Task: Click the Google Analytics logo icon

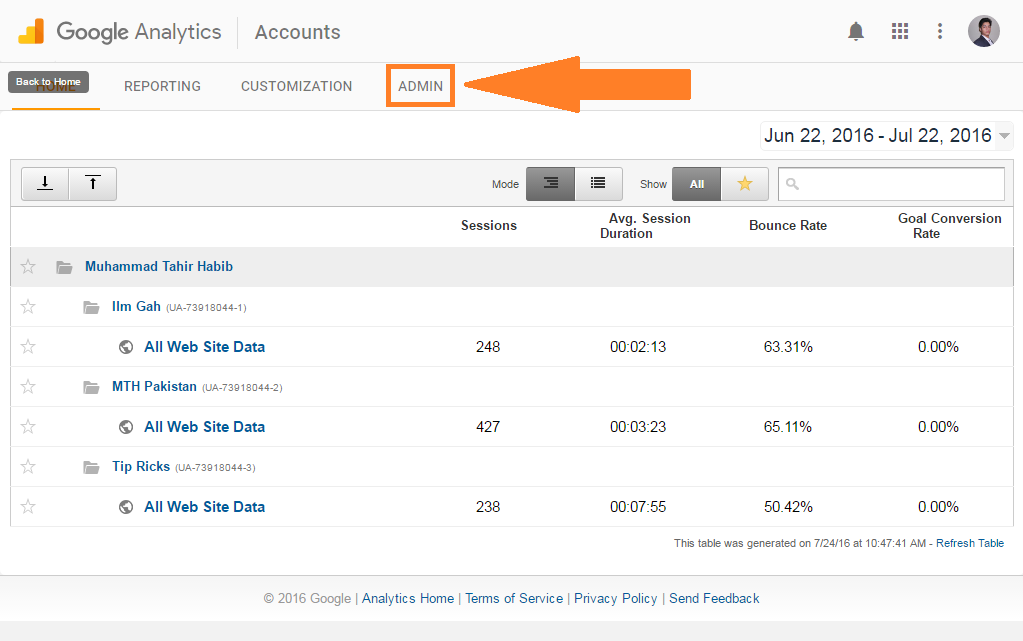Action: 31,31
